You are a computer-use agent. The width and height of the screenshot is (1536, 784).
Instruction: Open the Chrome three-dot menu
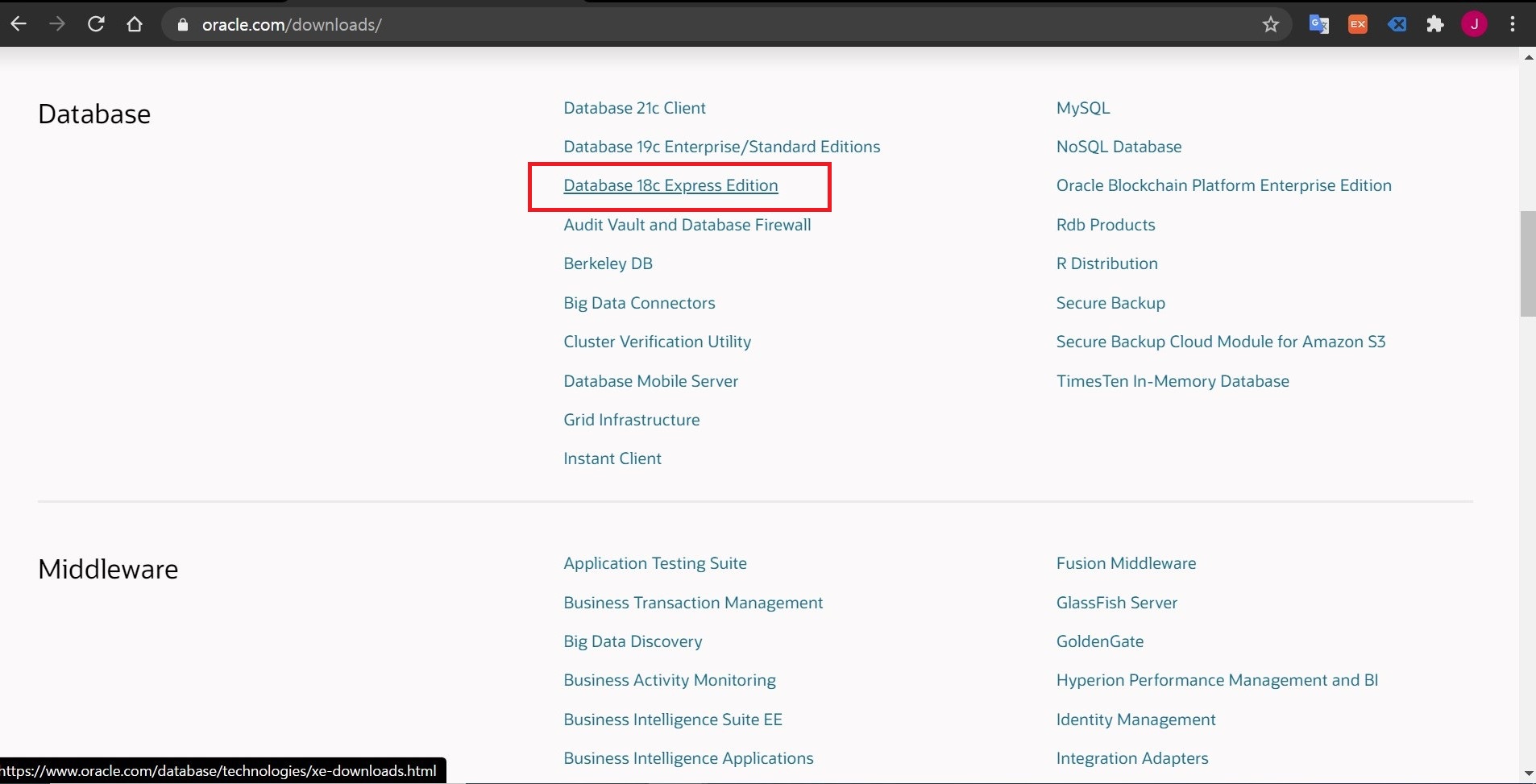[x=1513, y=24]
